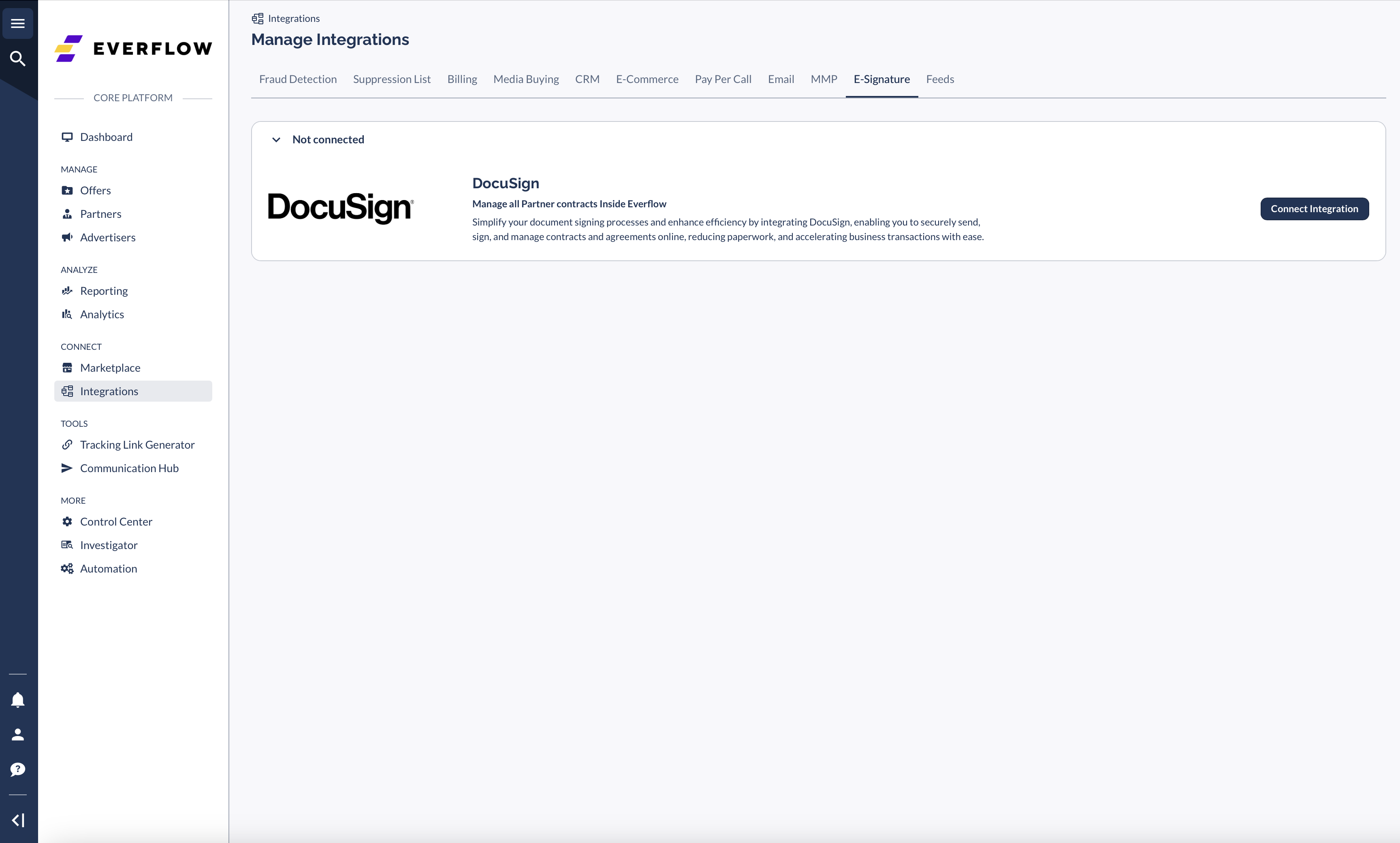Go to the Email tab

click(781, 79)
